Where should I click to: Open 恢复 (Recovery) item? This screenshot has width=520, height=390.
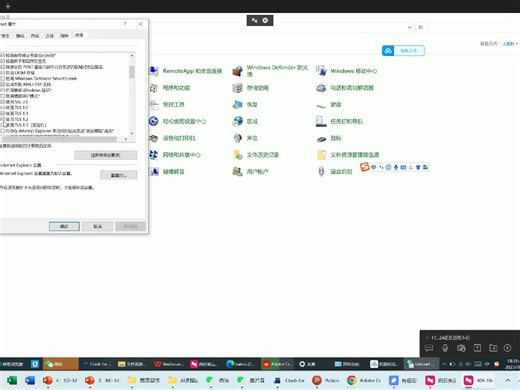pyautogui.click(x=245, y=105)
